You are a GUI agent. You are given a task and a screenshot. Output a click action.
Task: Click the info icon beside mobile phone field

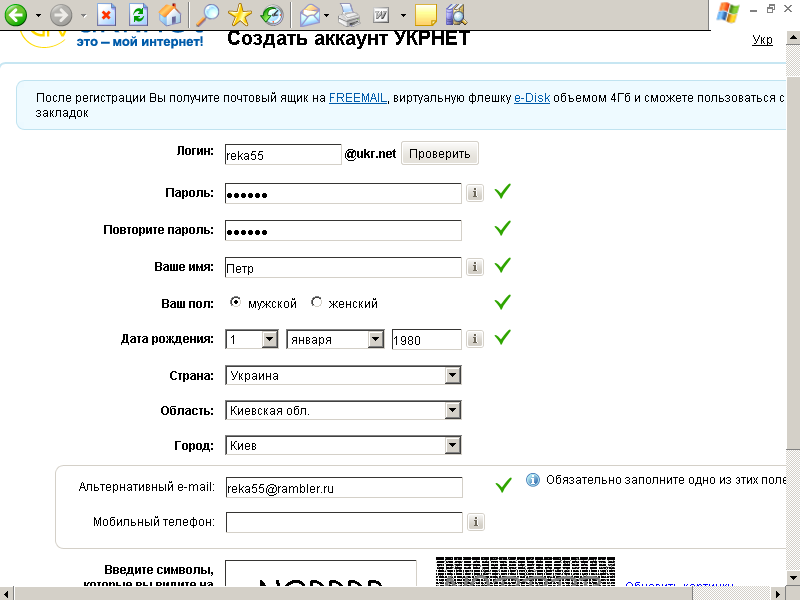pos(476,522)
